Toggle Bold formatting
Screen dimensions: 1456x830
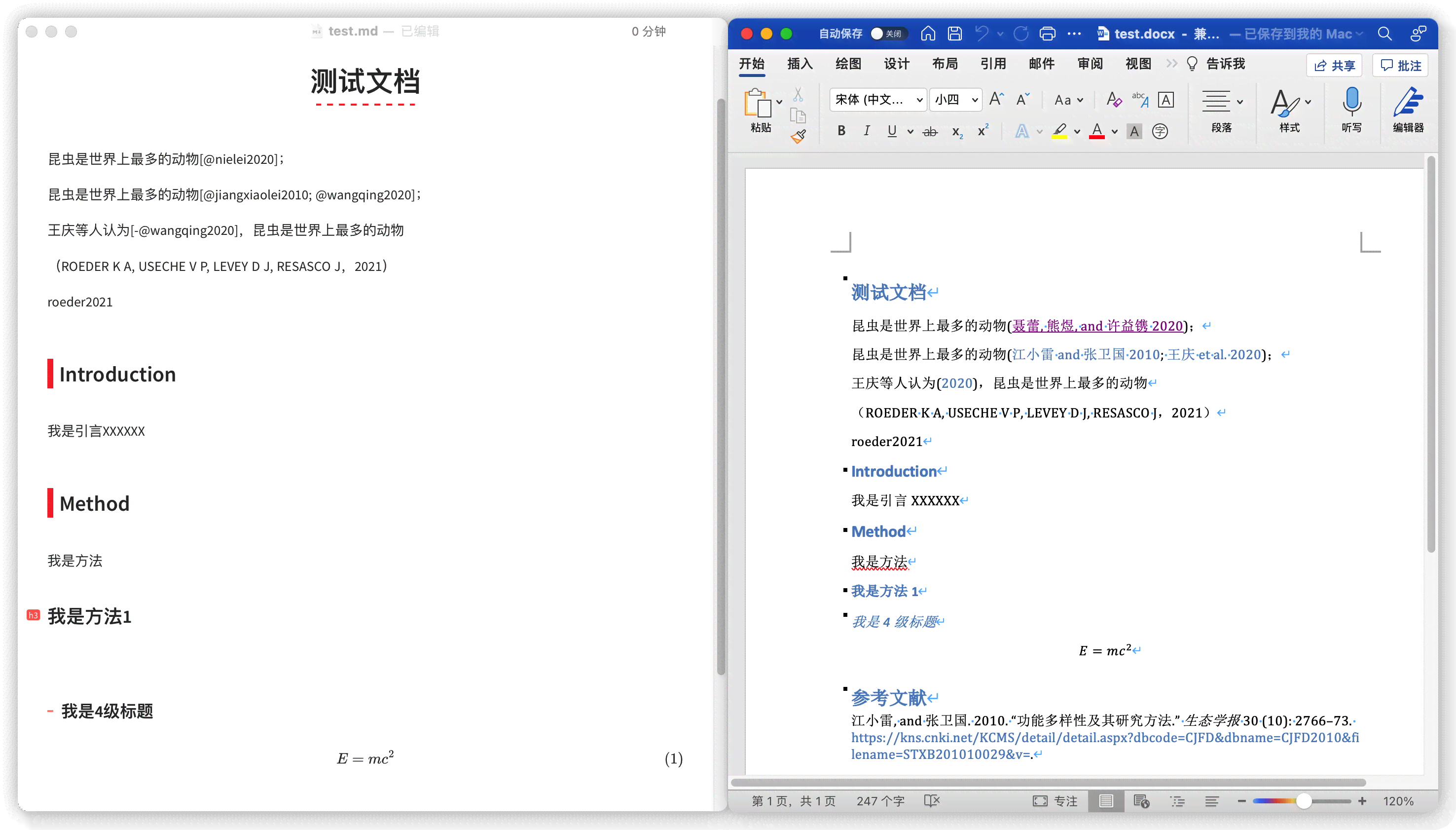click(x=841, y=131)
